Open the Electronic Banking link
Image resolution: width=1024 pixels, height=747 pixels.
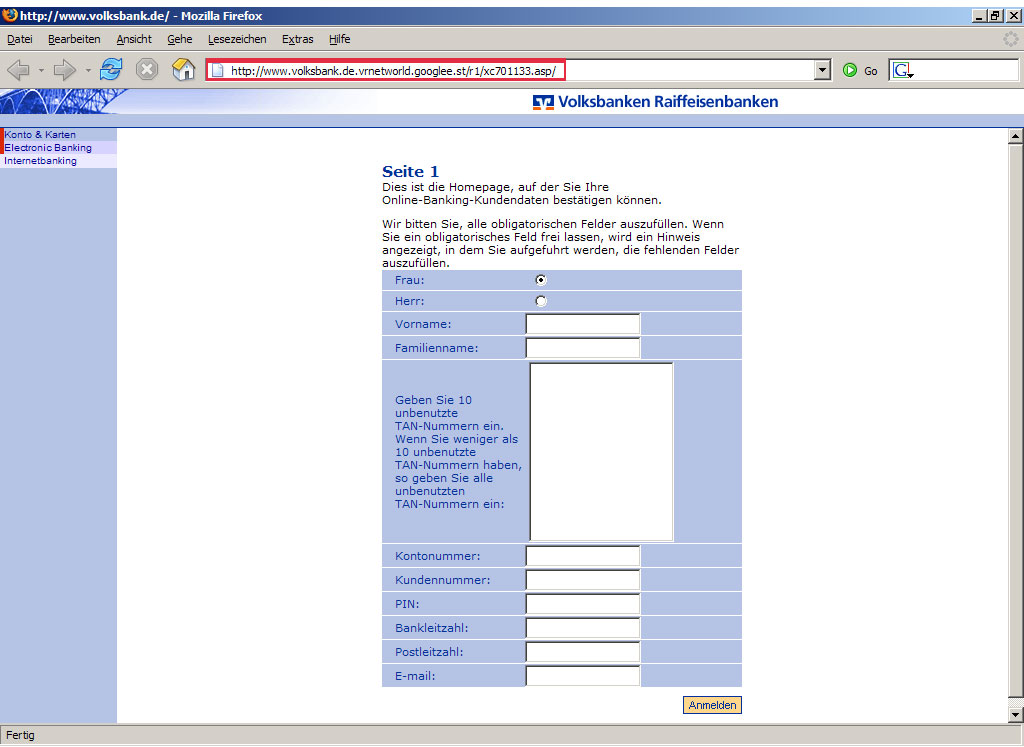48,148
